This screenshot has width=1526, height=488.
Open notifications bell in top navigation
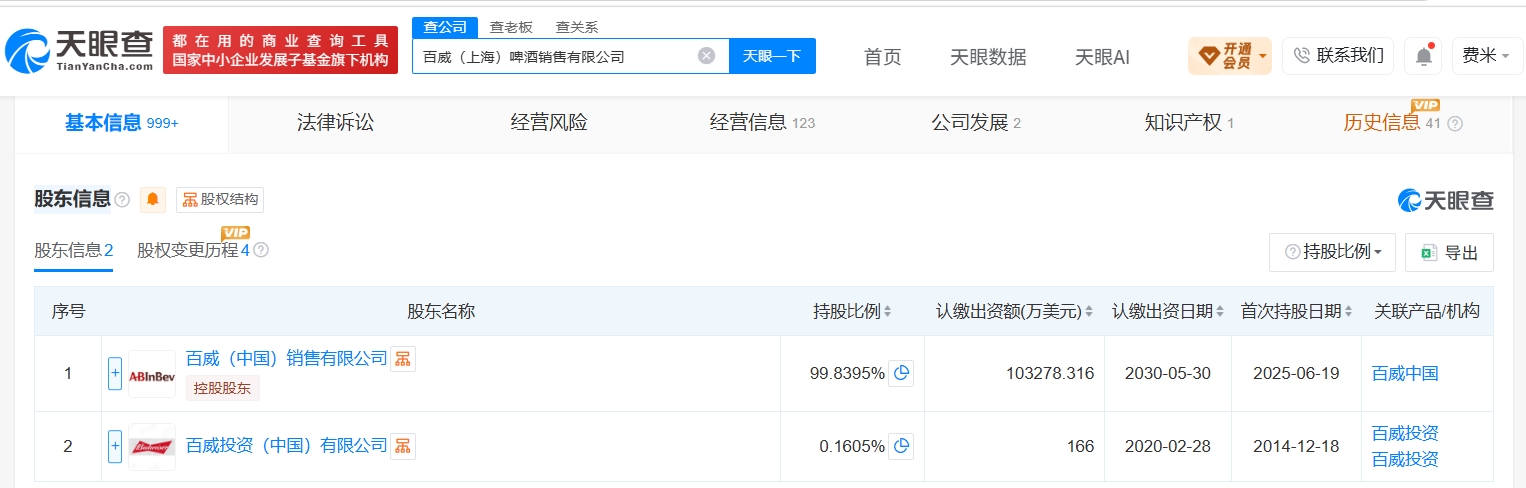[x=1423, y=56]
